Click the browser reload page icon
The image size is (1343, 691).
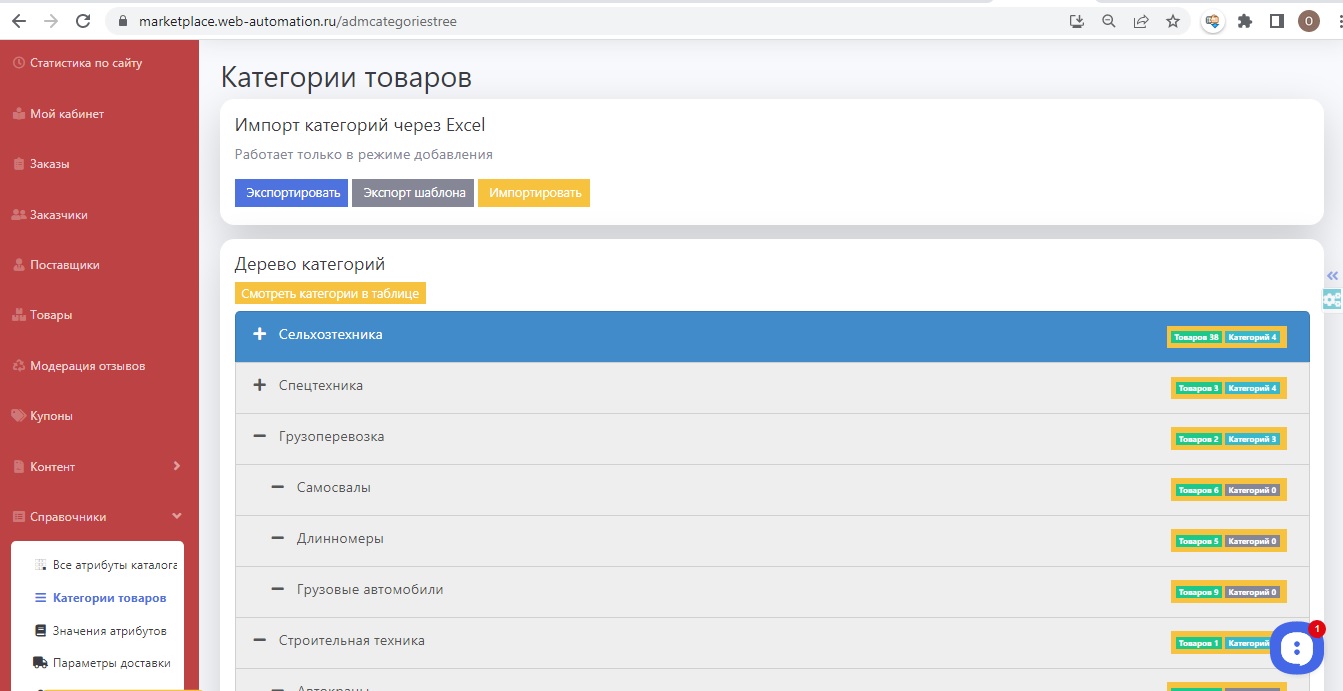pyautogui.click(x=83, y=21)
